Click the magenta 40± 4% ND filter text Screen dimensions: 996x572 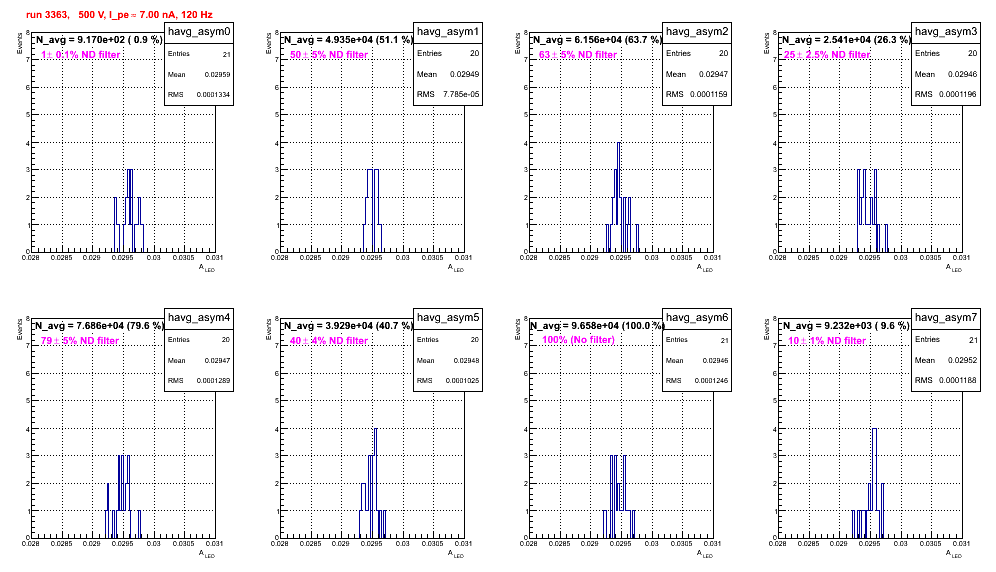coord(329,341)
